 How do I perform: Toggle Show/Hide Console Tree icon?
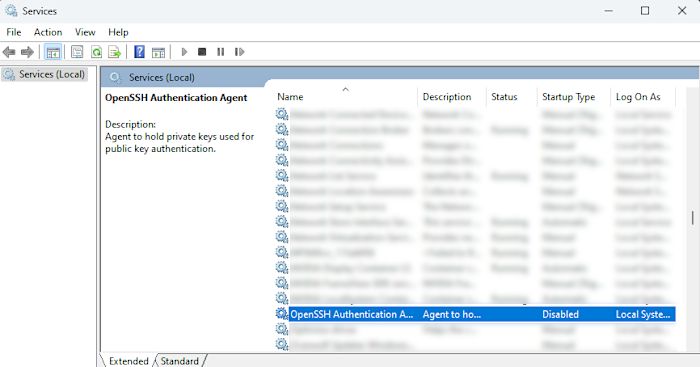(53, 52)
